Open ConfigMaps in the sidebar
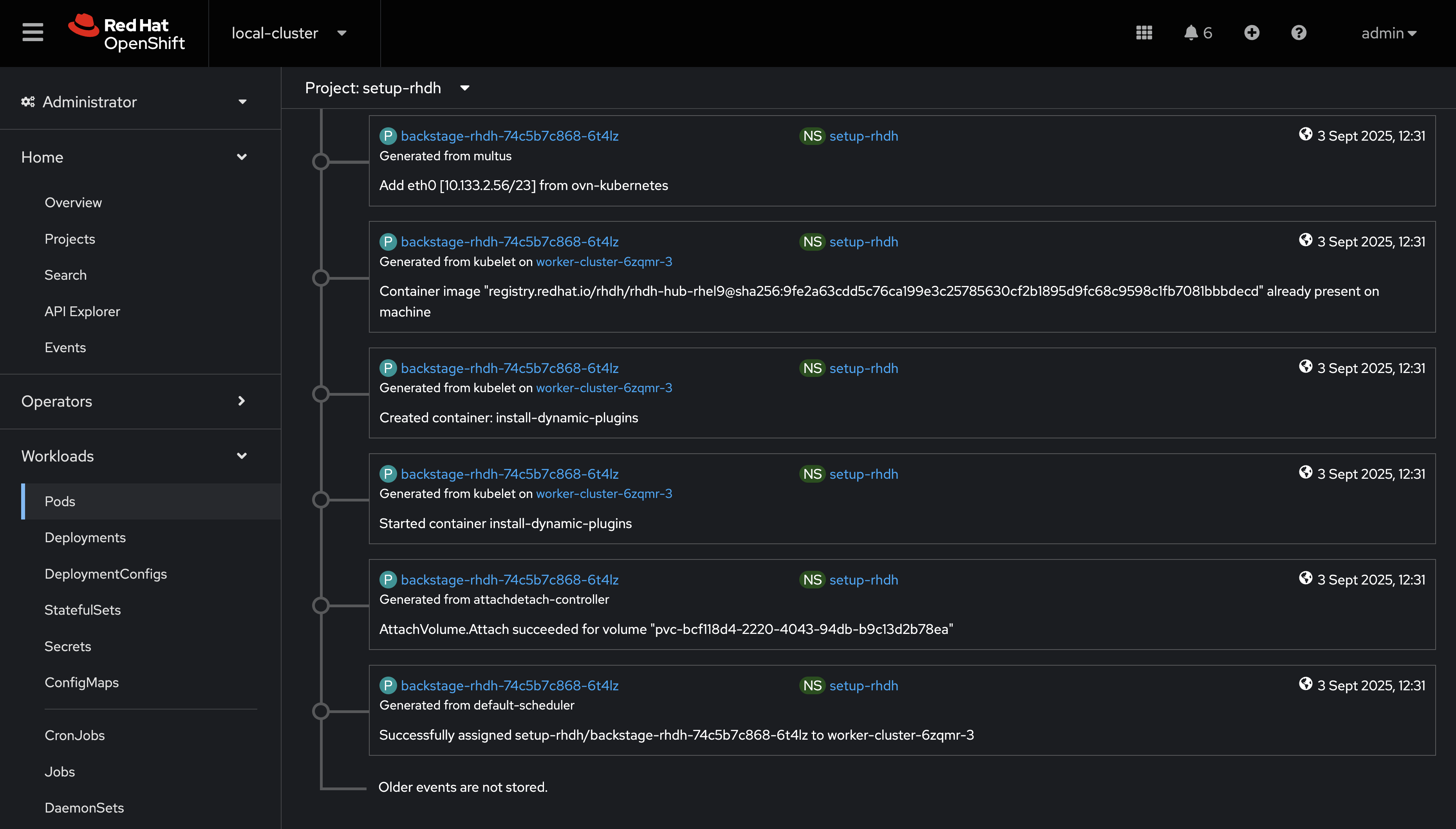Viewport: 1456px width, 829px height. (x=81, y=683)
